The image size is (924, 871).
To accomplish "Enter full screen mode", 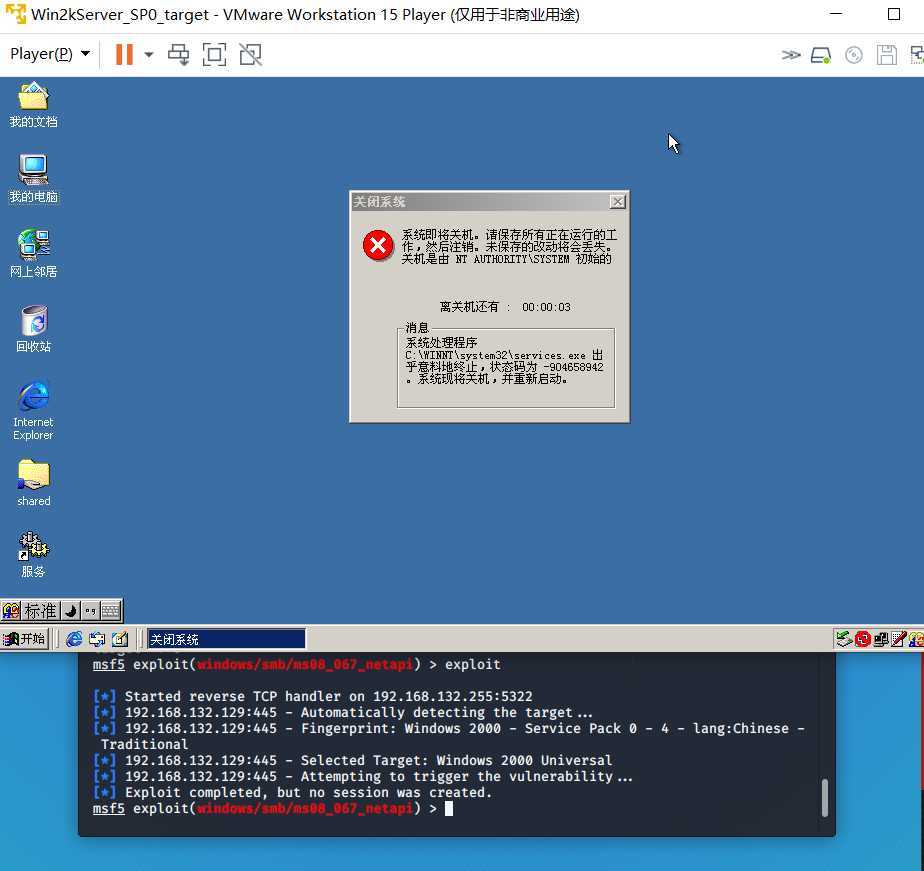I will pos(214,54).
